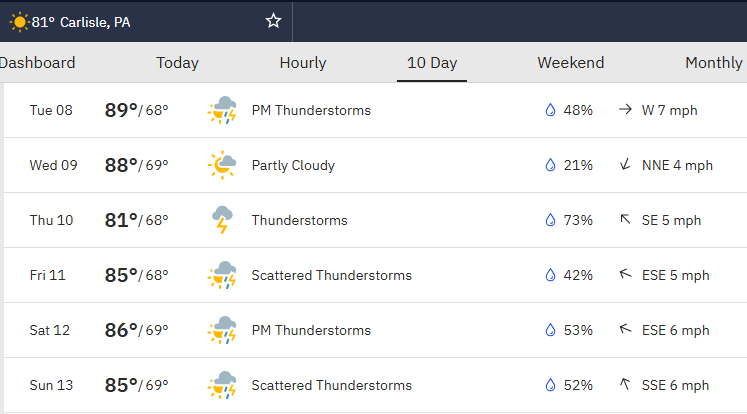Expand the Thu 10 forecast row
Screen dimensions: 747x414
(375, 220)
